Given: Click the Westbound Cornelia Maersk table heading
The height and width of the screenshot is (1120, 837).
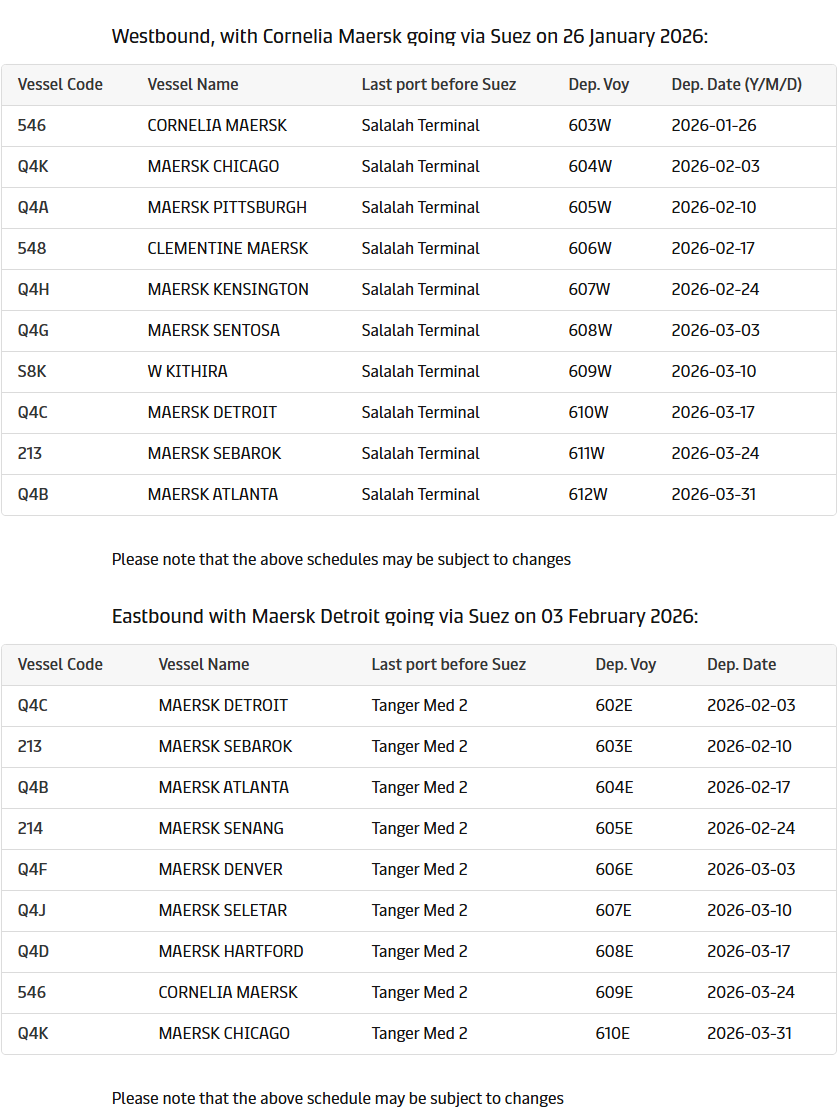Looking at the screenshot, I should point(410,37).
